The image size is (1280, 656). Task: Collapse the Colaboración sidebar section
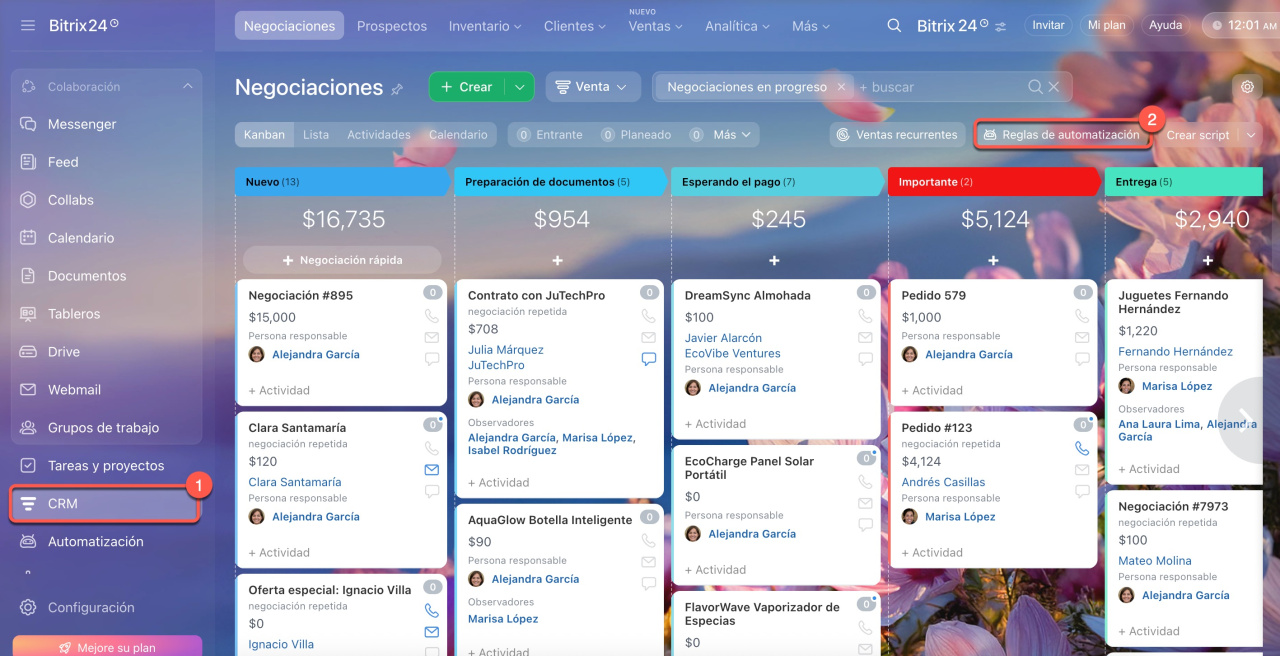[187, 87]
